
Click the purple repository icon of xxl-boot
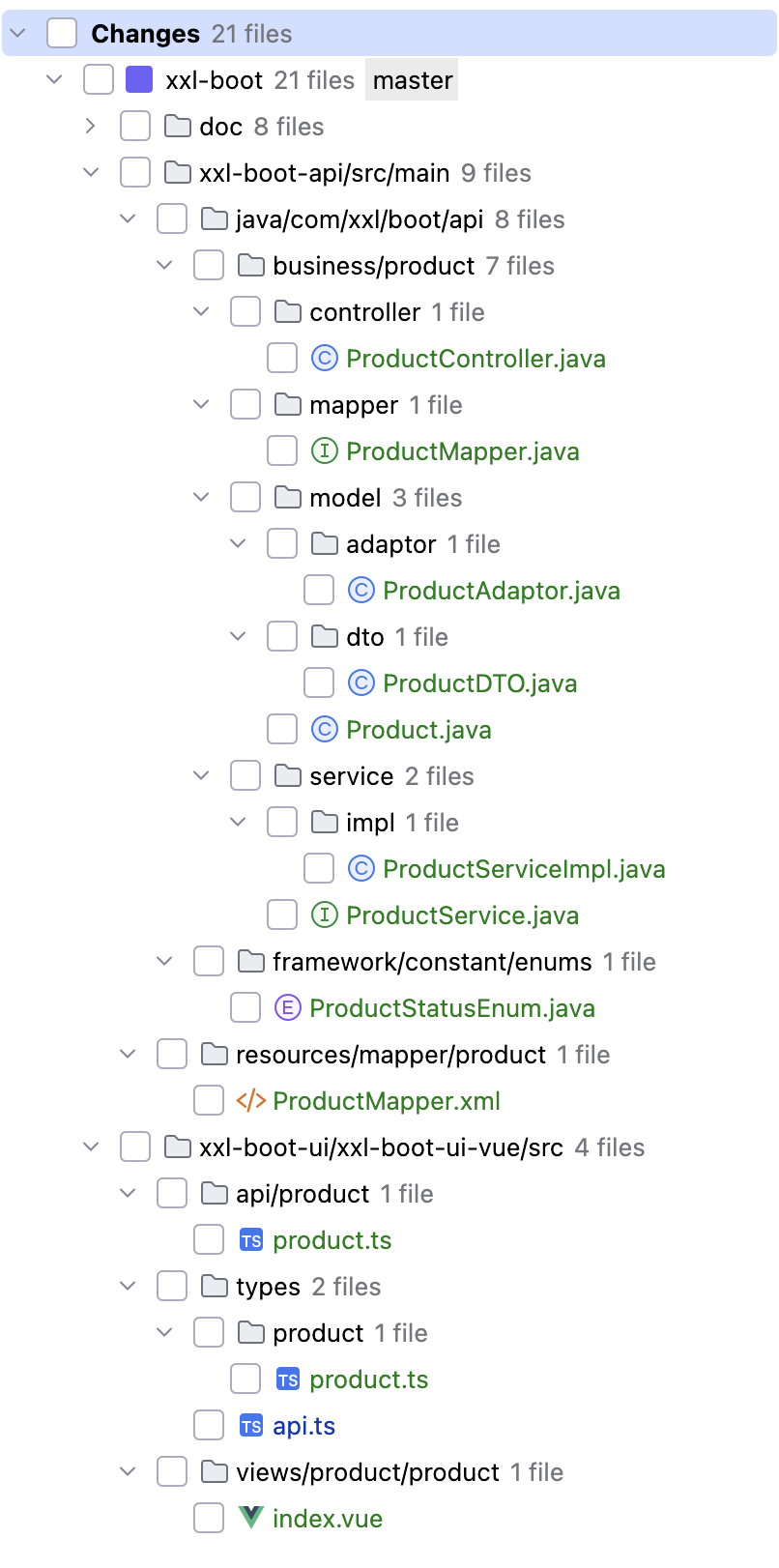tap(139, 80)
